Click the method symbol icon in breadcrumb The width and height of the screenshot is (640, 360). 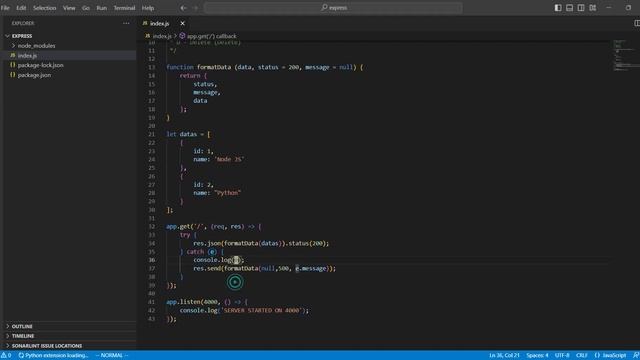click(x=182, y=36)
